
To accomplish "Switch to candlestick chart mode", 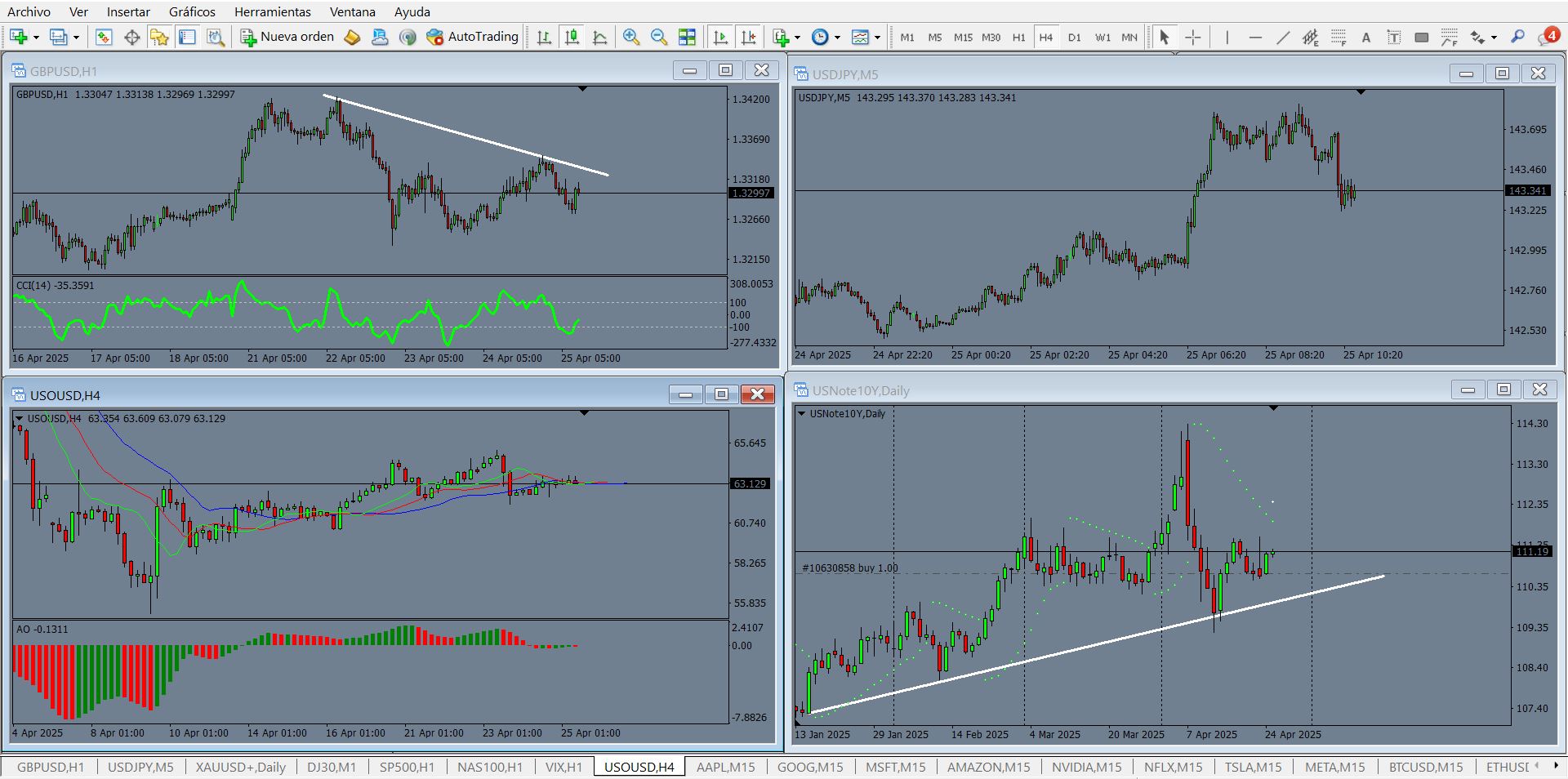I will 572,37.
